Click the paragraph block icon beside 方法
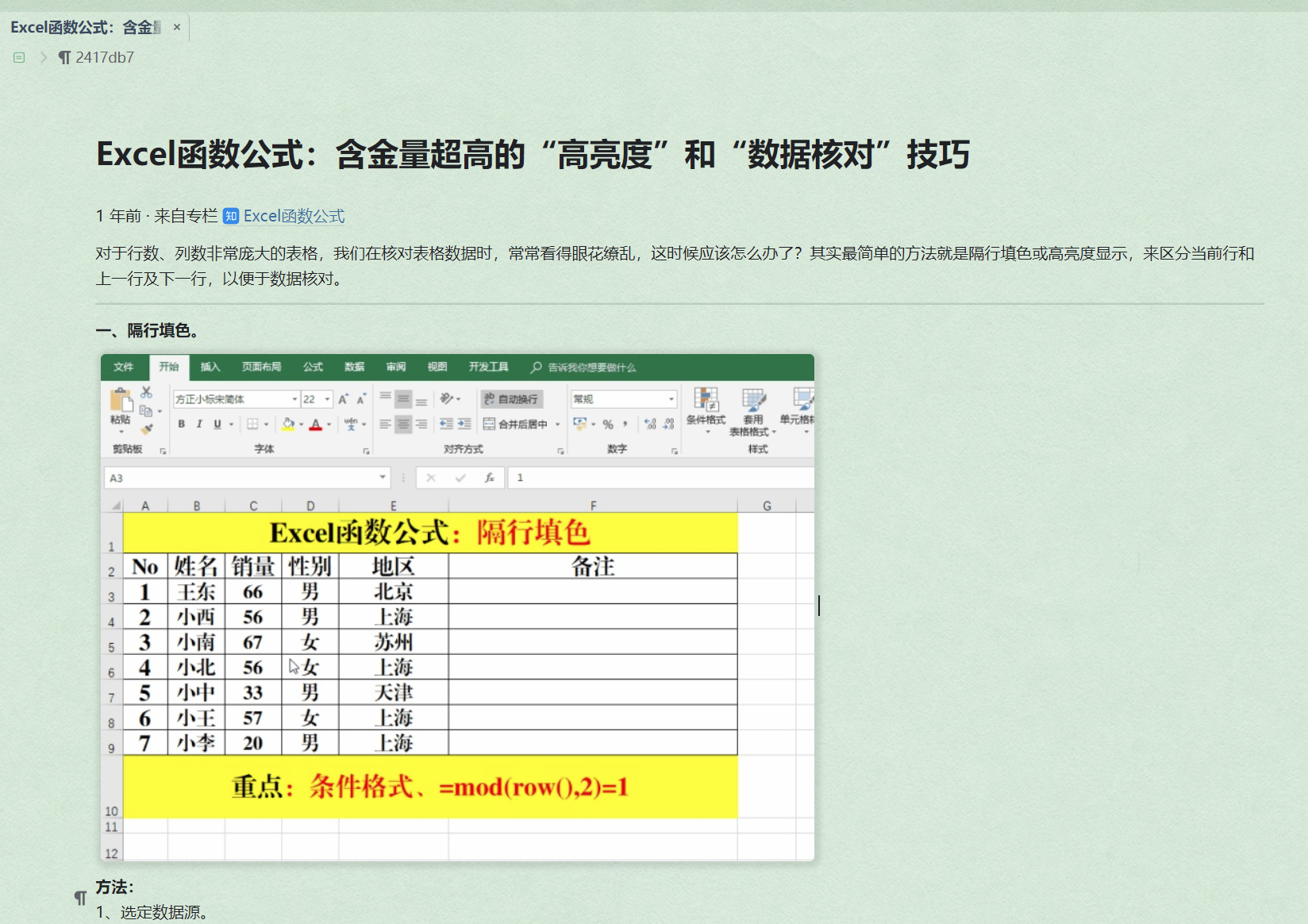 coord(80,898)
